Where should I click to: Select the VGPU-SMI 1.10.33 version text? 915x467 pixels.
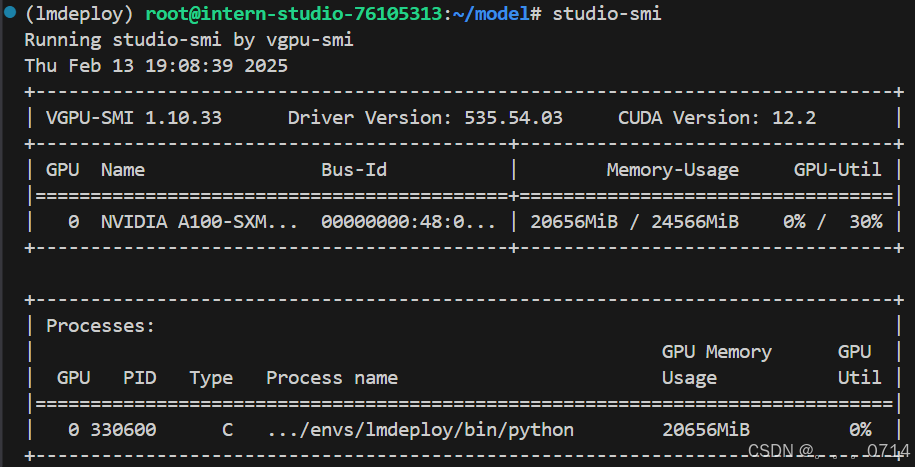(x=134, y=118)
